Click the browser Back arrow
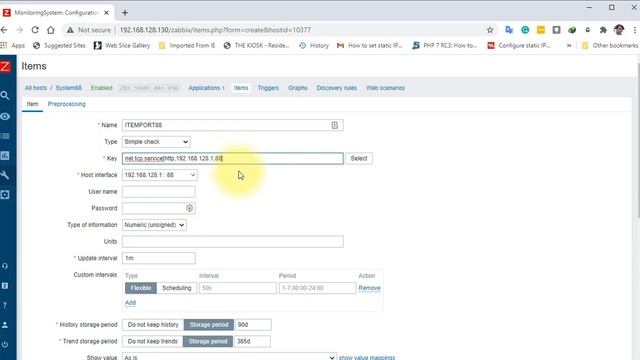Image resolution: width=640 pixels, height=360 pixels. (4, 30)
